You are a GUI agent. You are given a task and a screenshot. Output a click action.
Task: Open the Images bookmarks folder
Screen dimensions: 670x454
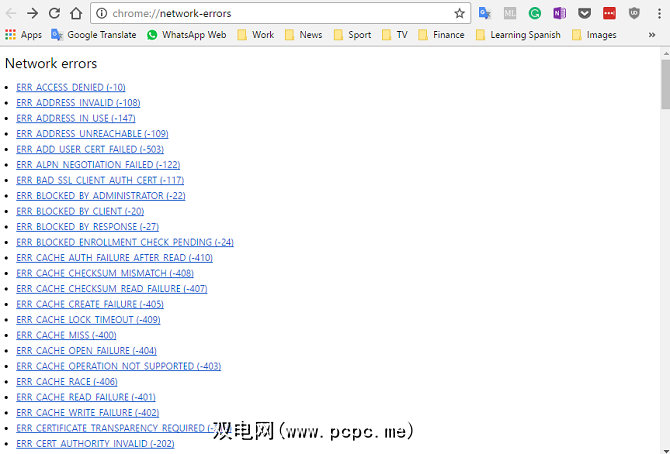[594, 35]
